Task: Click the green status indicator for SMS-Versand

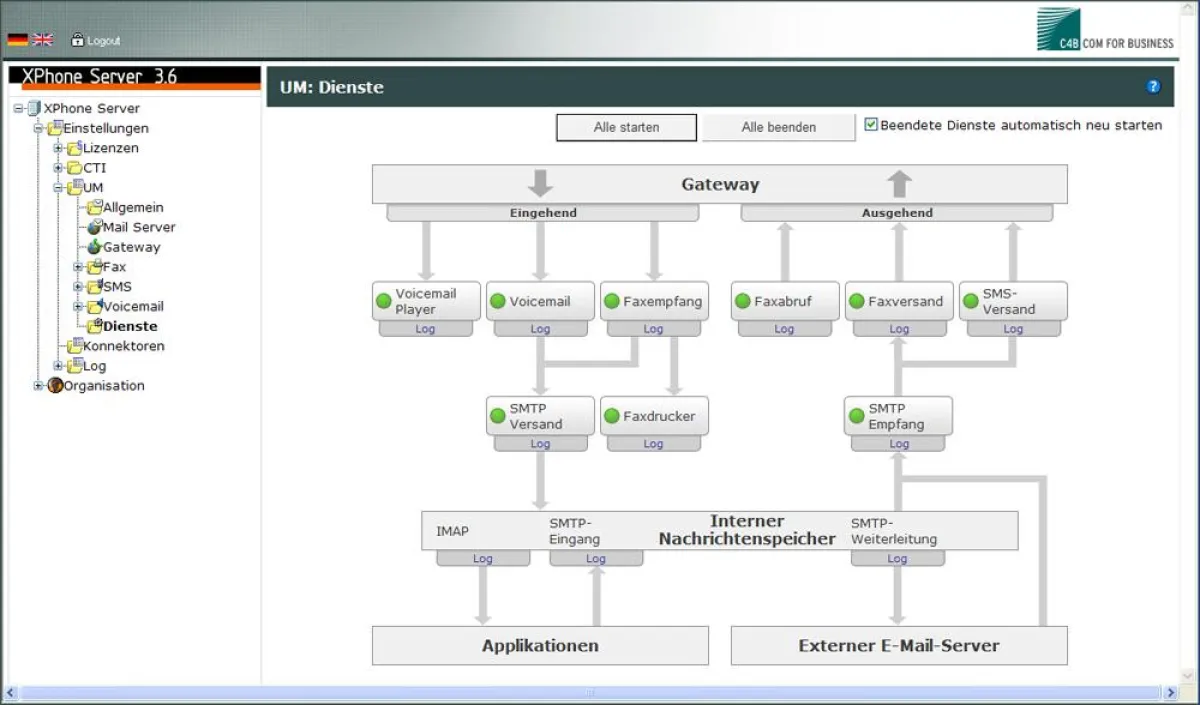Action: point(970,301)
